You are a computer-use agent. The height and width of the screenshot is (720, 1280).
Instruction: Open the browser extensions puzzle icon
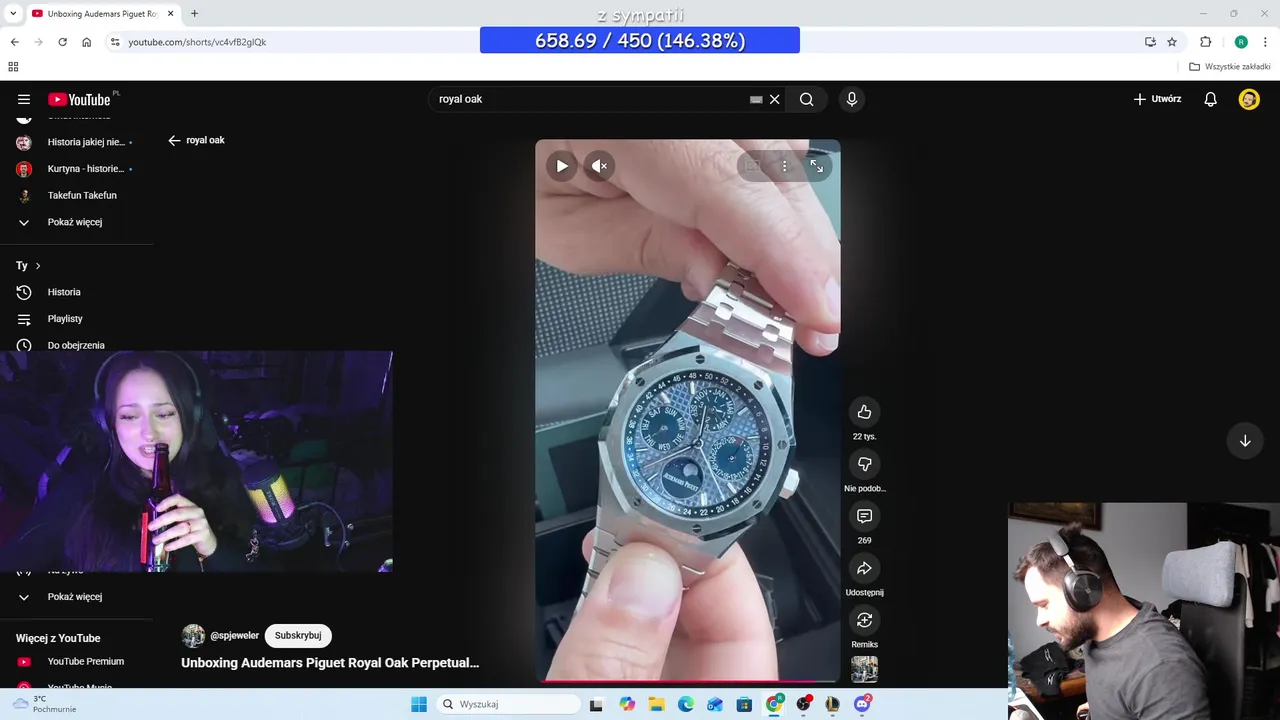tap(1205, 42)
